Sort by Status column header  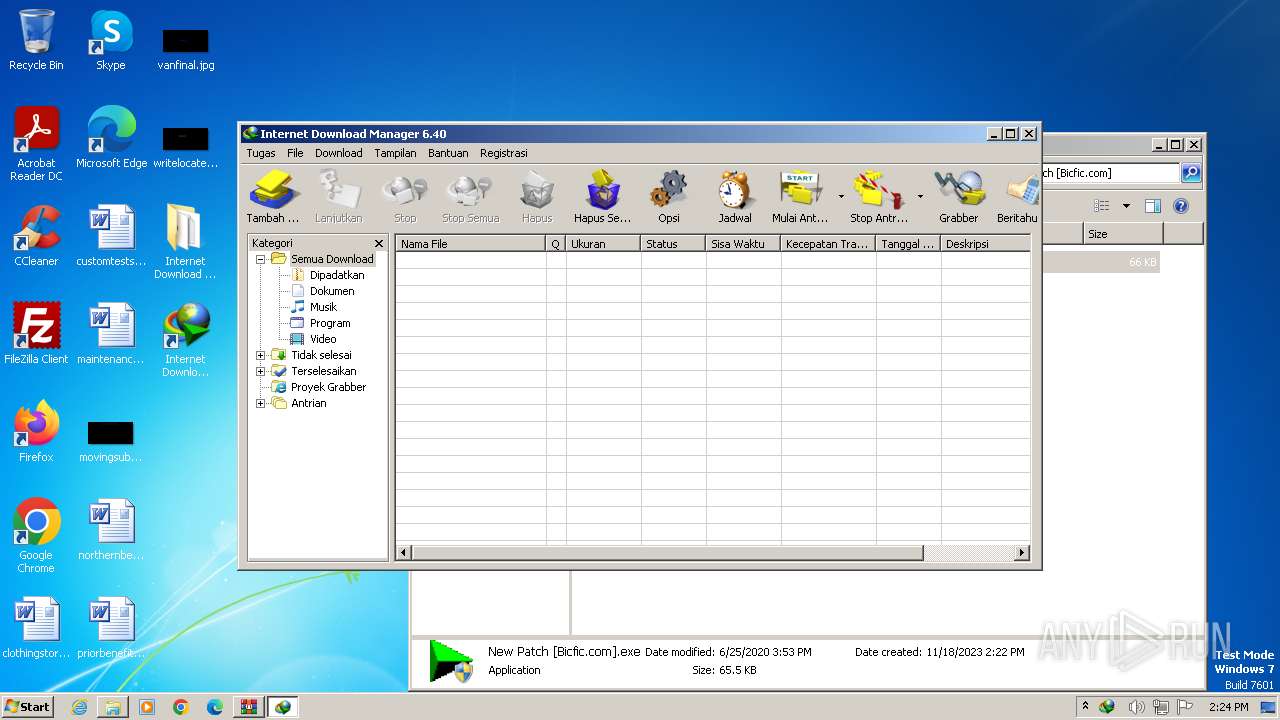click(x=673, y=244)
